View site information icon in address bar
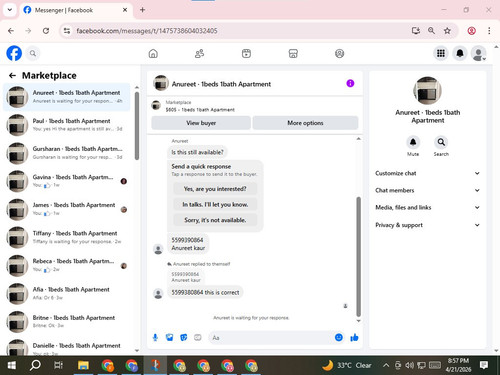Viewport: 500px width, 375px height. pyautogui.click(x=67, y=31)
